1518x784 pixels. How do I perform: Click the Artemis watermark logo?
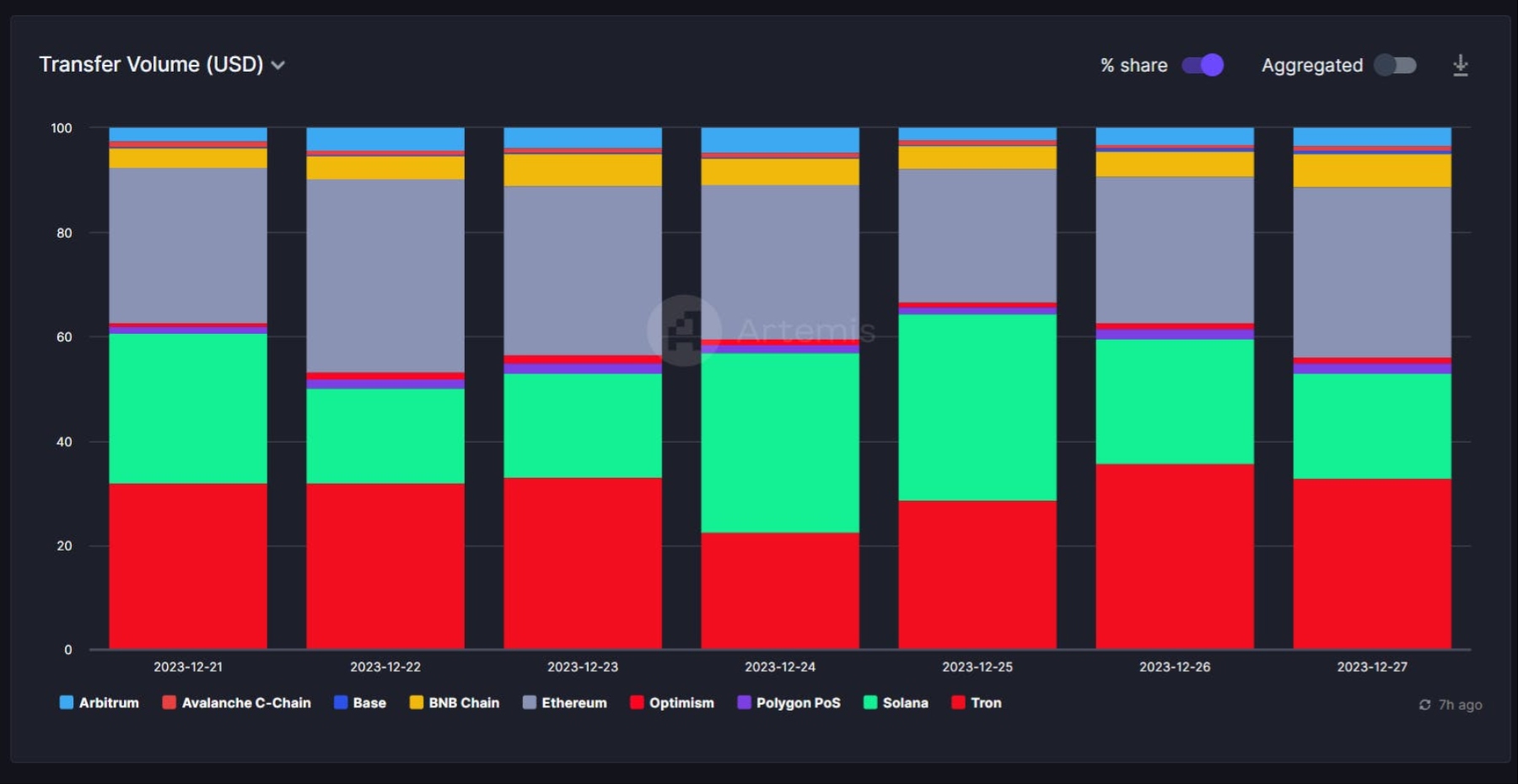684,330
